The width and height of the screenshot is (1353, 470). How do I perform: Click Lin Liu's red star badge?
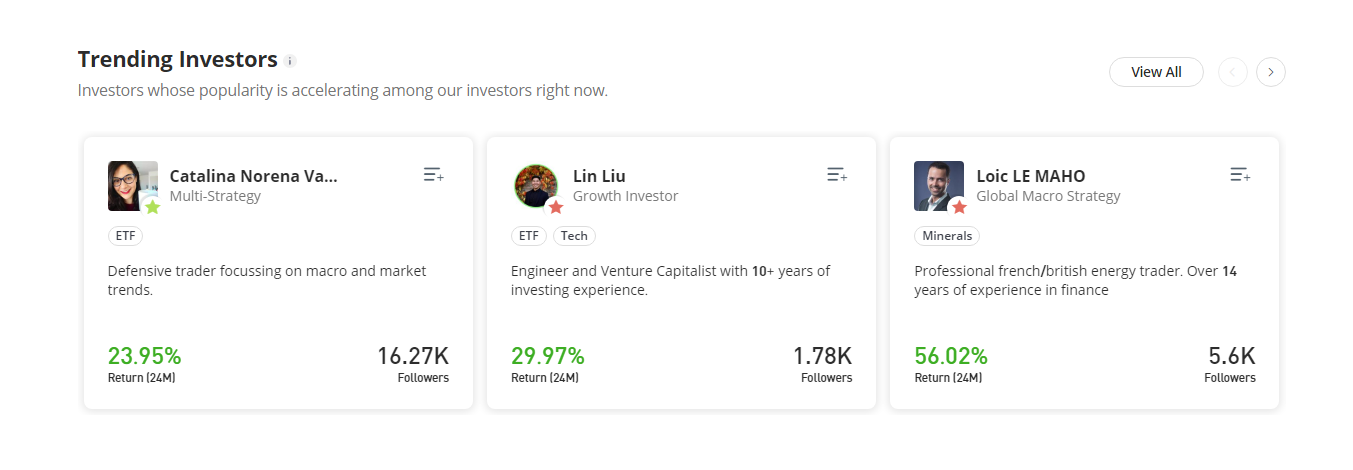point(556,207)
